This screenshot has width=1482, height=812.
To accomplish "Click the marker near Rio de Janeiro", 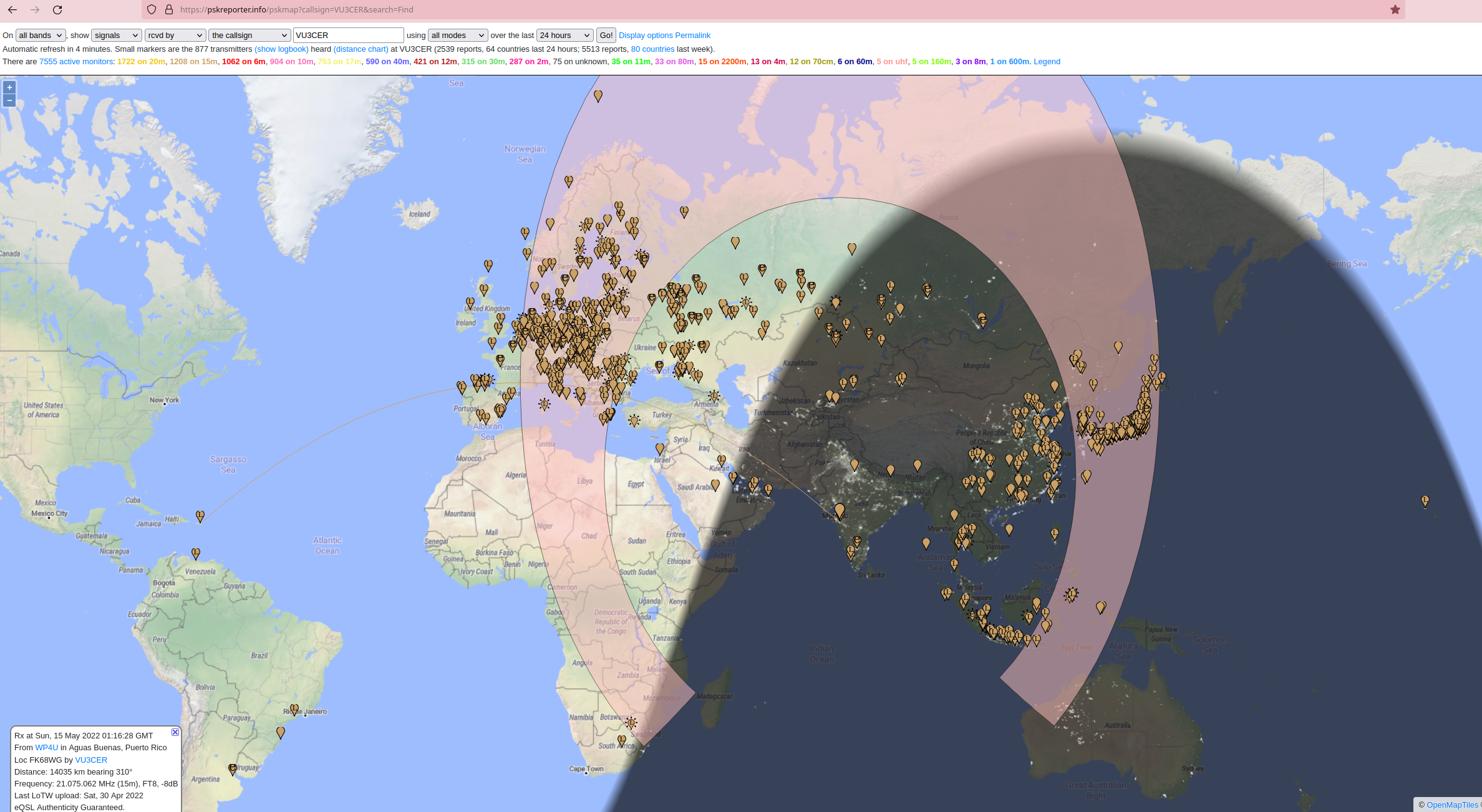I will pyautogui.click(x=294, y=709).
